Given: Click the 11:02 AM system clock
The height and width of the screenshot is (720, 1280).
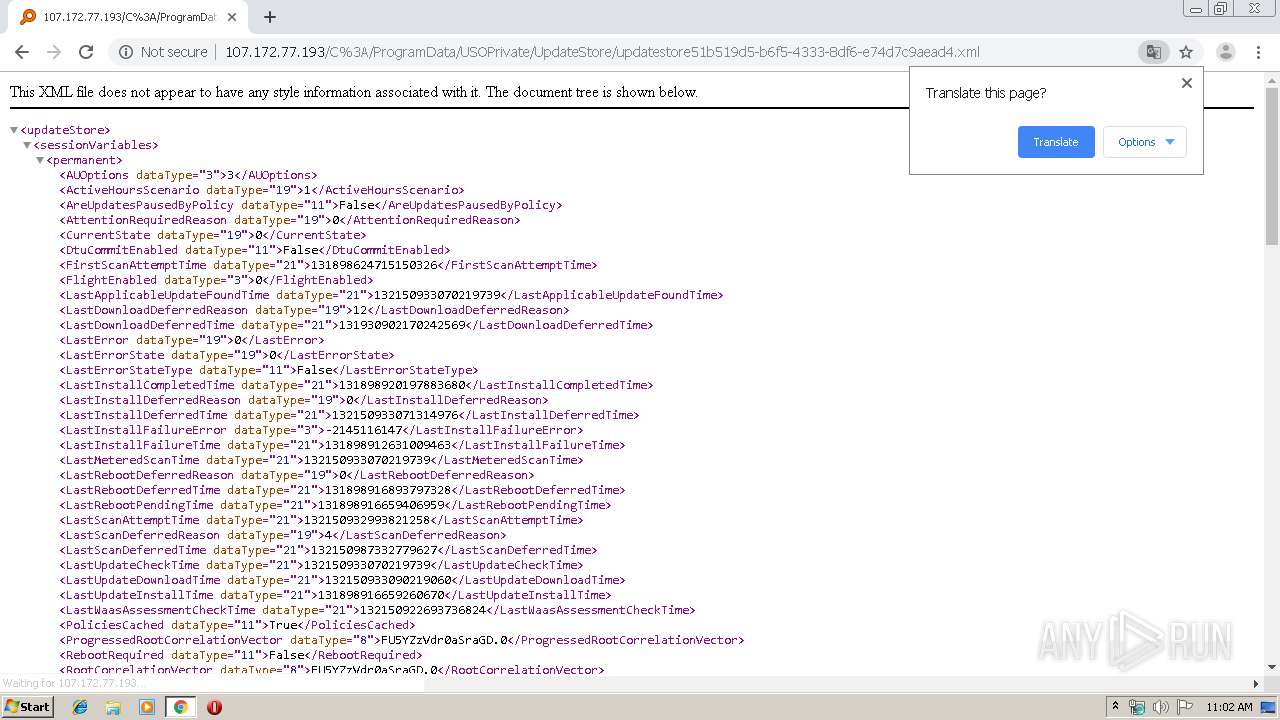Looking at the screenshot, I should pos(1229,707).
